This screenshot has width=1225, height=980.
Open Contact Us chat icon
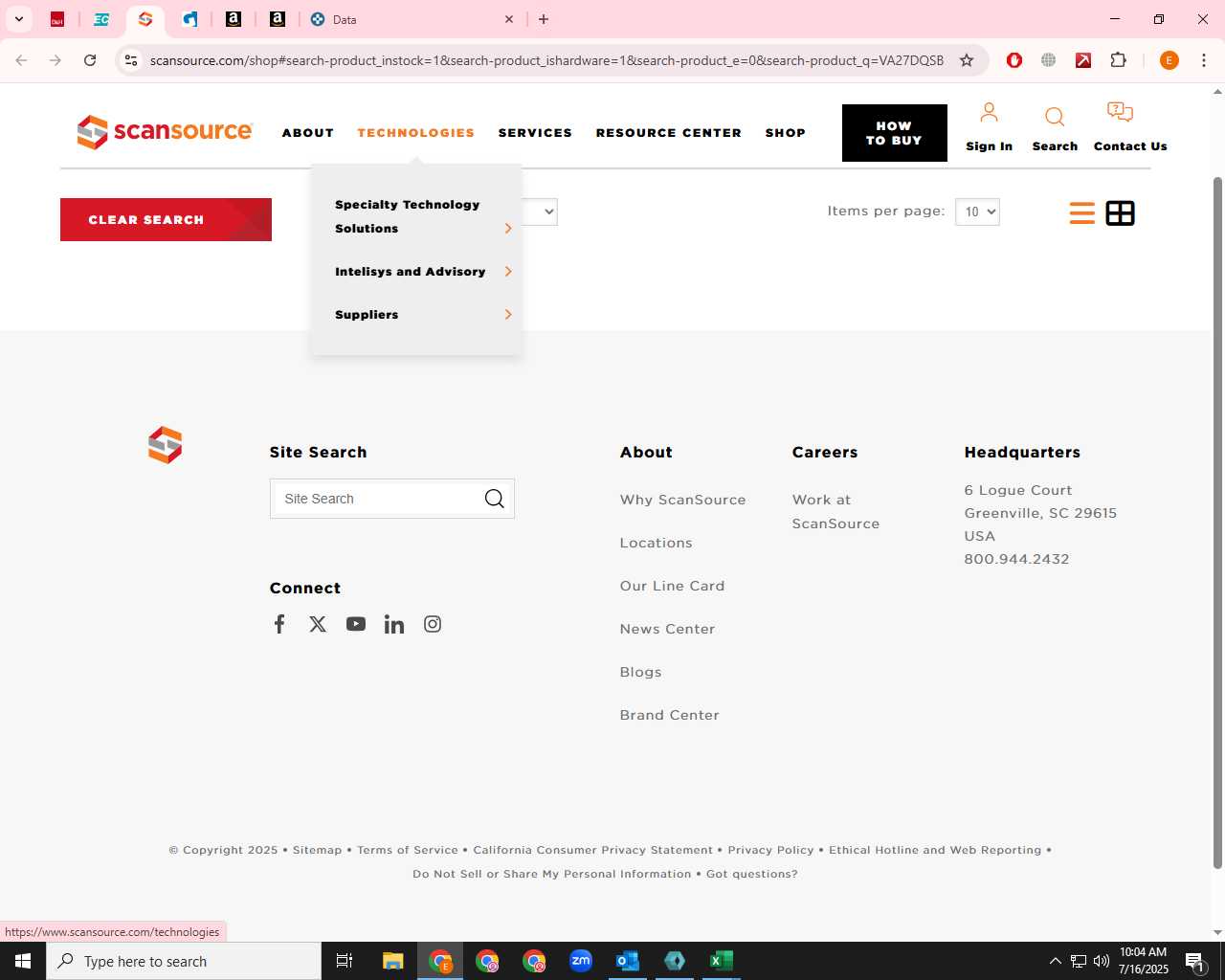click(1120, 113)
